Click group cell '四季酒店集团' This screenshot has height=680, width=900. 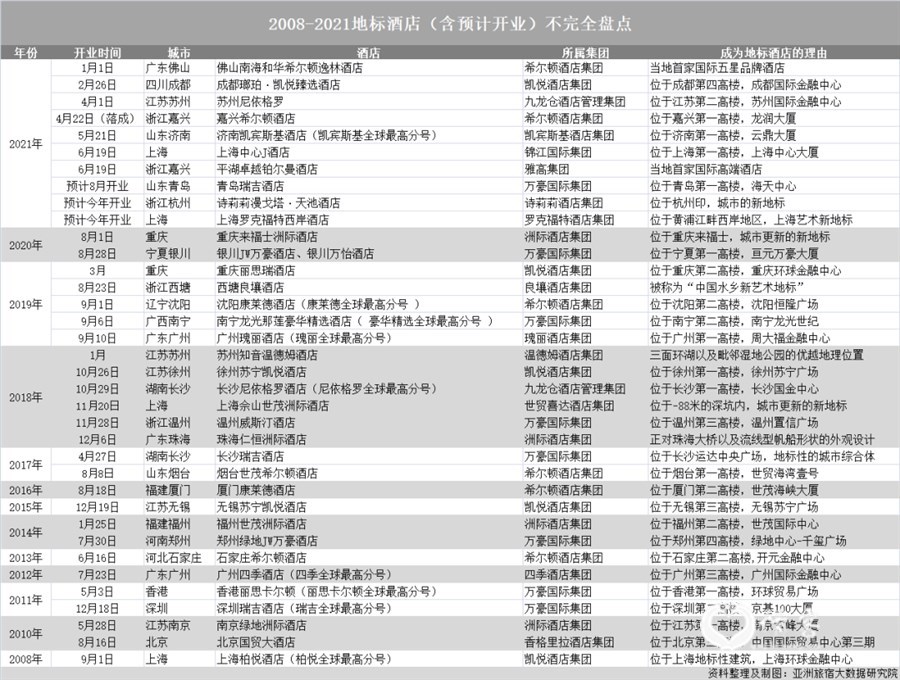pos(558,574)
